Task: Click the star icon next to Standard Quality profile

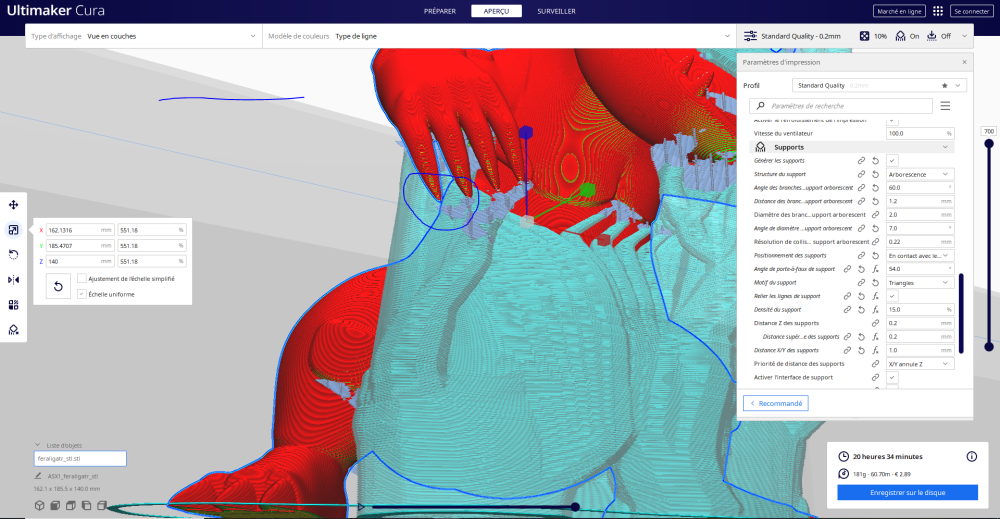Action: (x=945, y=85)
